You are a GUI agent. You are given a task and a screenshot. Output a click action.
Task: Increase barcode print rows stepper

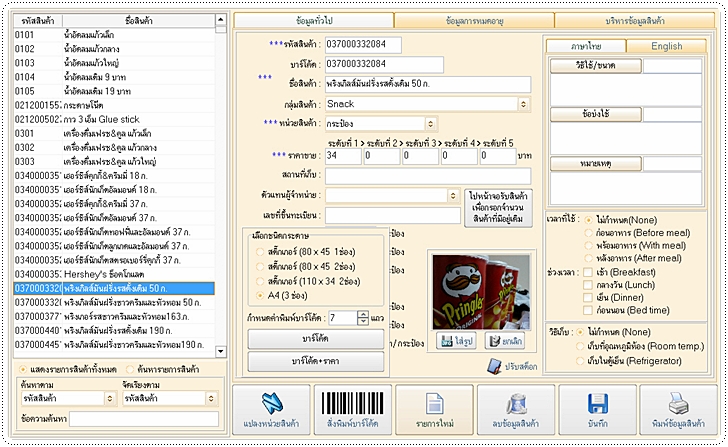[363, 314]
